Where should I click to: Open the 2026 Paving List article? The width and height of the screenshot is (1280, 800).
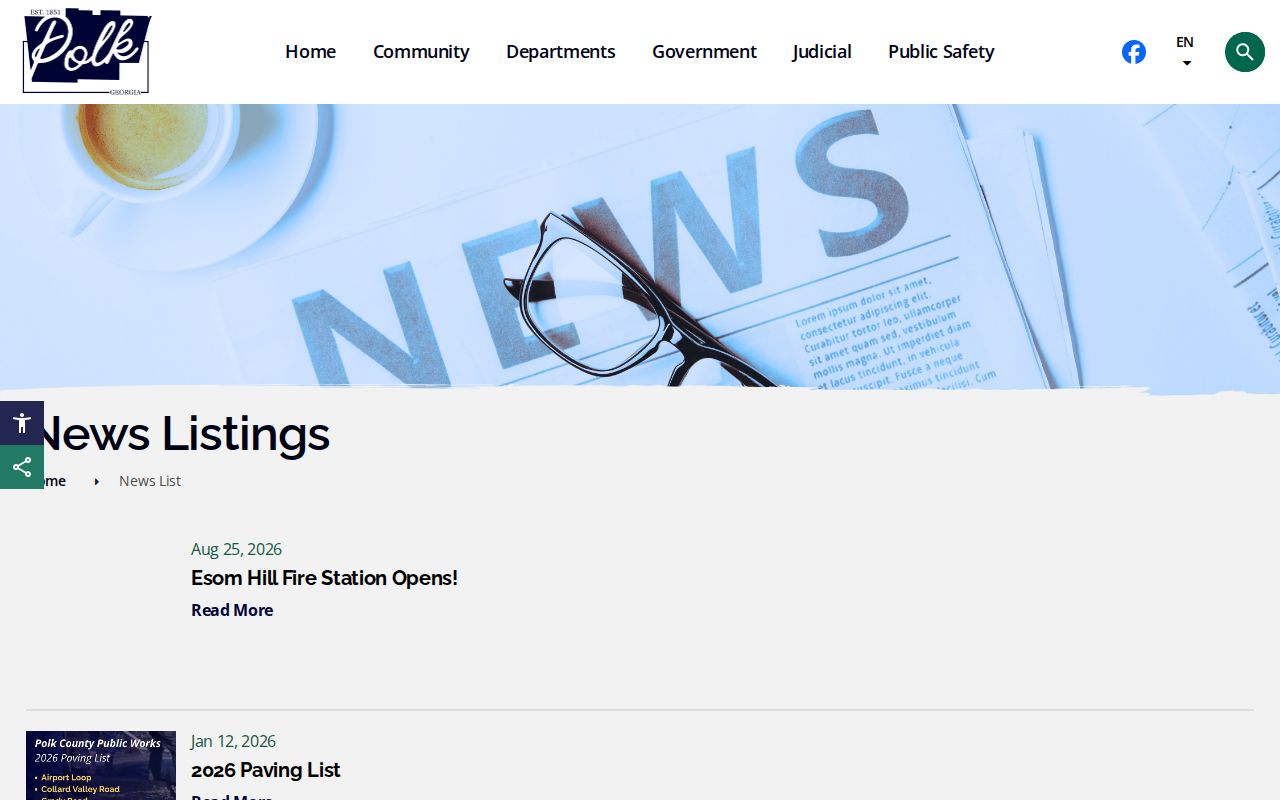click(x=266, y=770)
